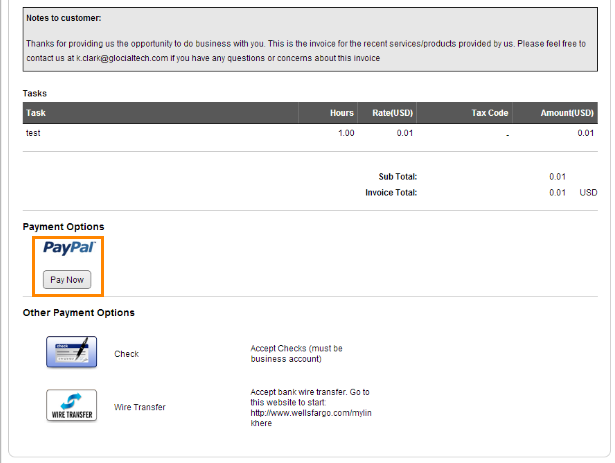Click 'Accept Checks (must be business account)' description
615x463 pixels.
click(x=297, y=354)
